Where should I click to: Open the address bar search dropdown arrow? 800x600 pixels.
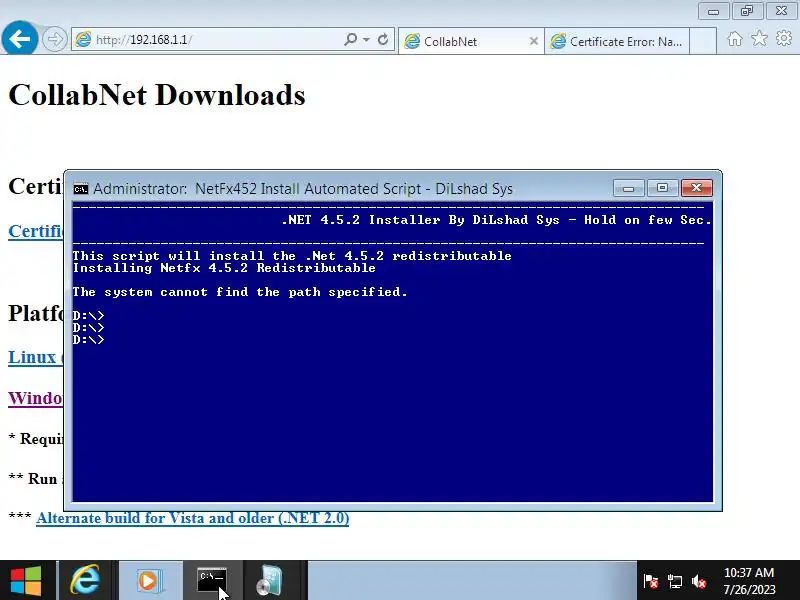(x=366, y=39)
